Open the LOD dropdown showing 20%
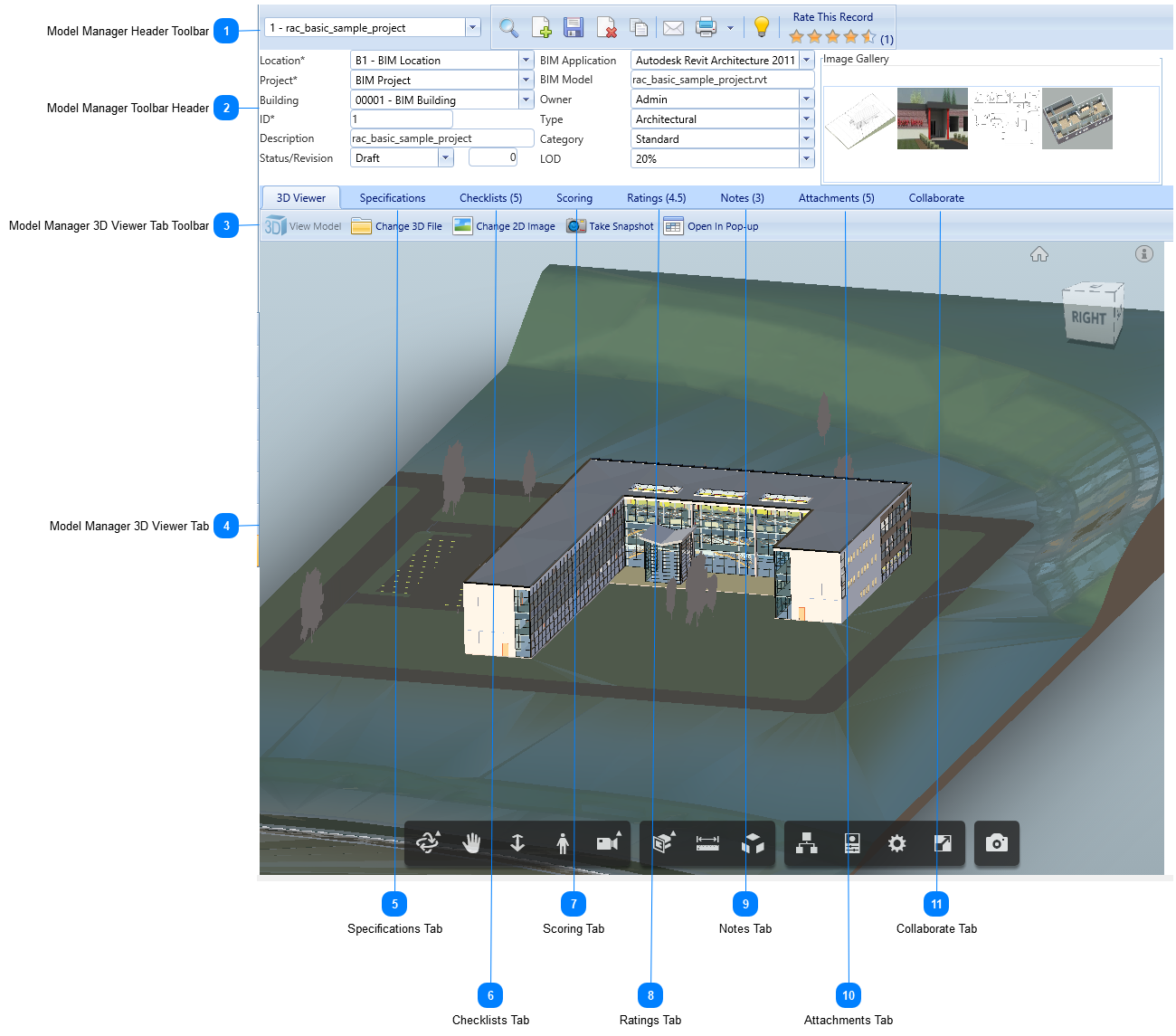The height and width of the screenshot is (1036, 1176). coord(806,159)
